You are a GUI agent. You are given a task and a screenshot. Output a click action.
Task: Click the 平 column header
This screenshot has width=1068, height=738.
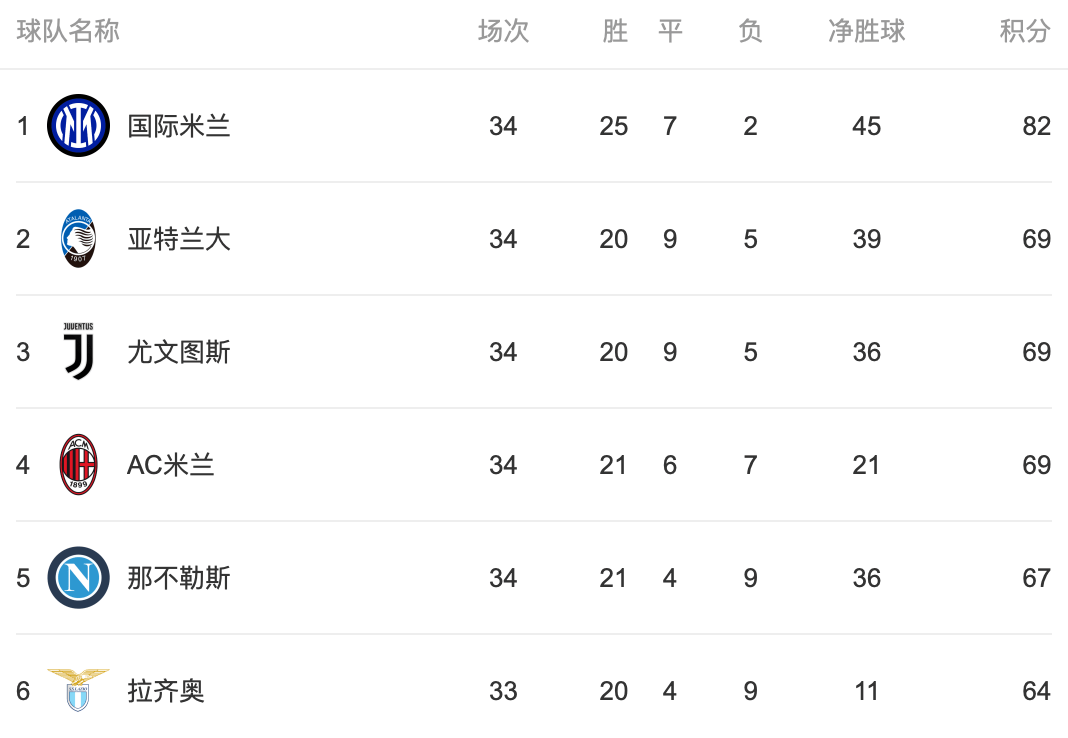(x=670, y=31)
